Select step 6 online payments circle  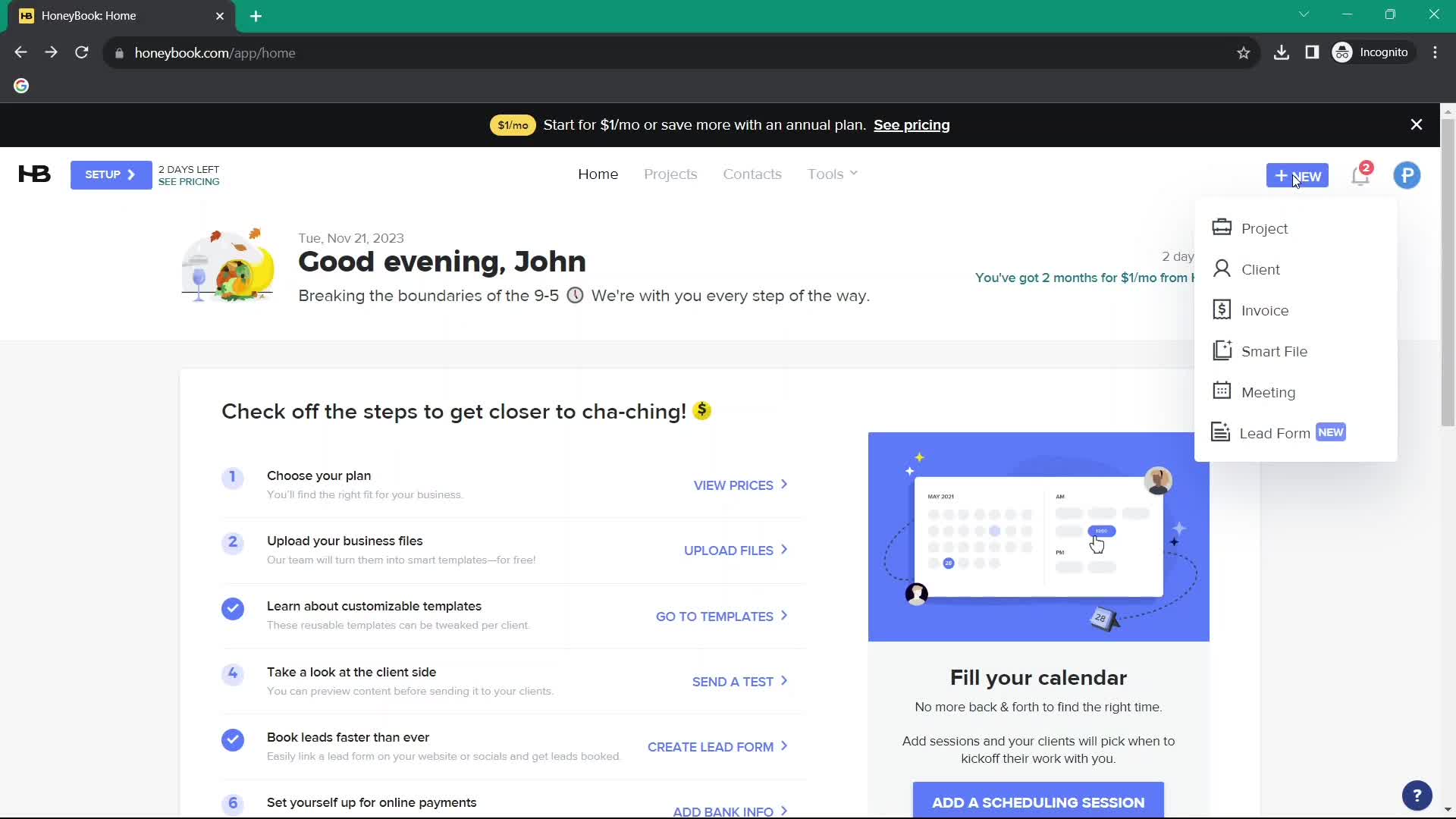click(233, 804)
